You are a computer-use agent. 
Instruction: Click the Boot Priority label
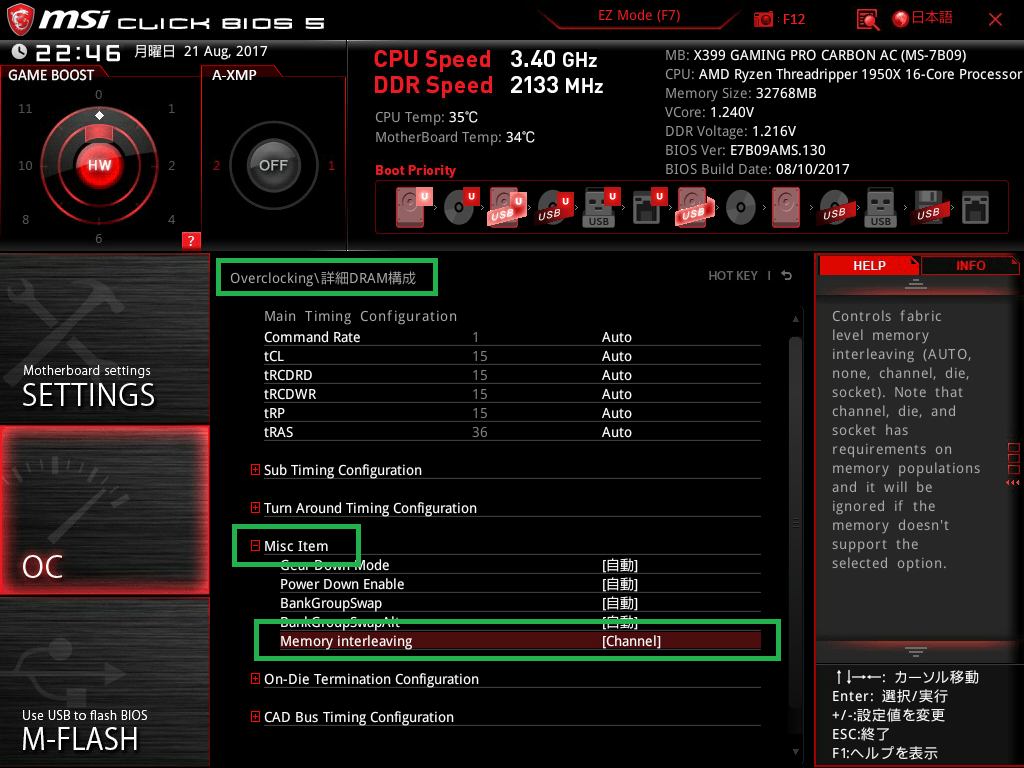(x=415, y=170)
